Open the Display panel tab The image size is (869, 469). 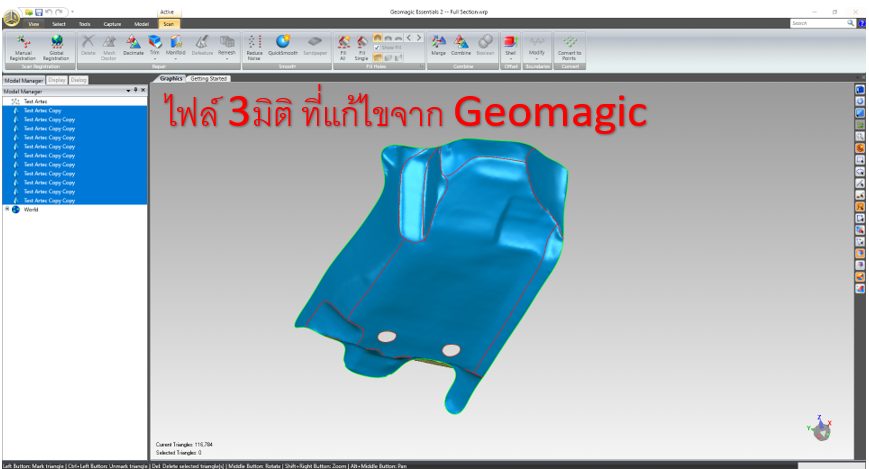57,80
